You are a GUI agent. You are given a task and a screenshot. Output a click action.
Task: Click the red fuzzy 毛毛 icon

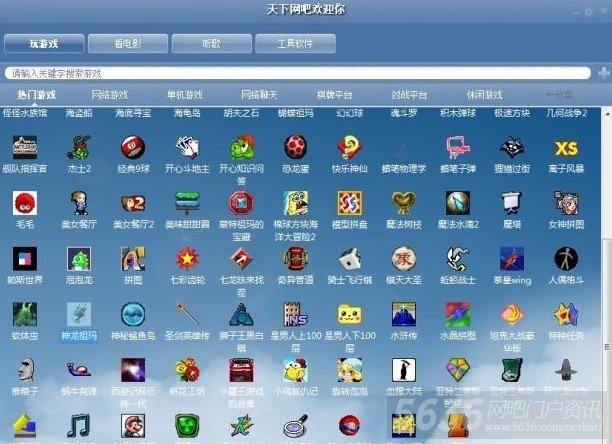25,203
